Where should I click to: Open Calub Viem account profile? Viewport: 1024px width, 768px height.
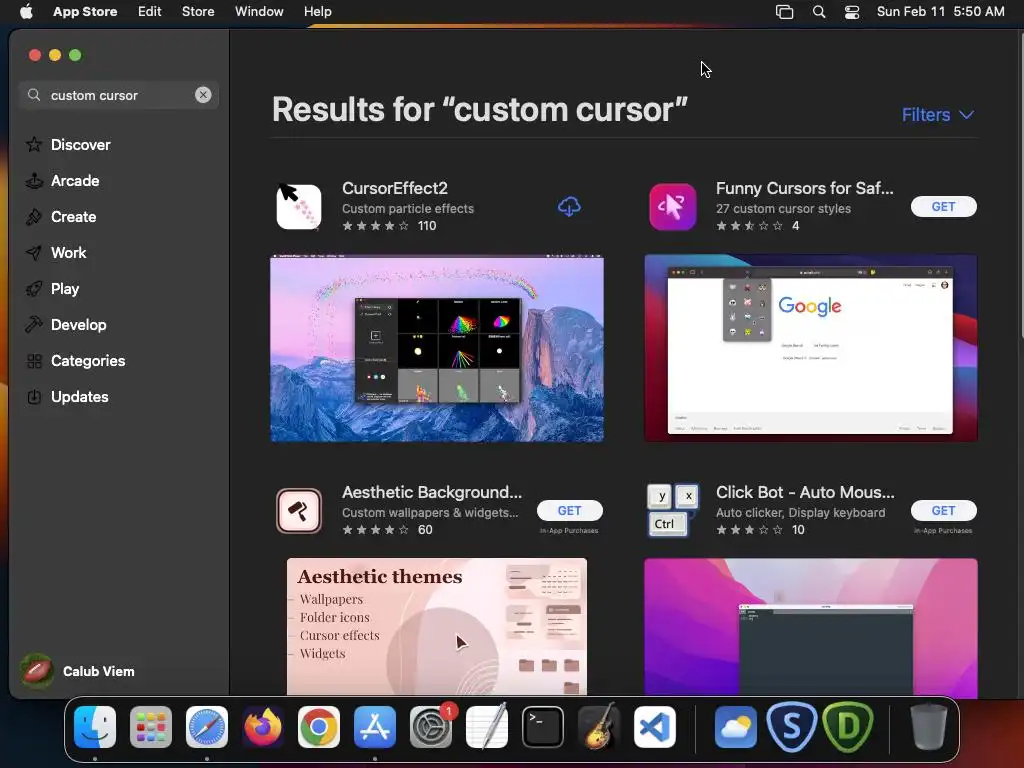click(x=77, y=671)
